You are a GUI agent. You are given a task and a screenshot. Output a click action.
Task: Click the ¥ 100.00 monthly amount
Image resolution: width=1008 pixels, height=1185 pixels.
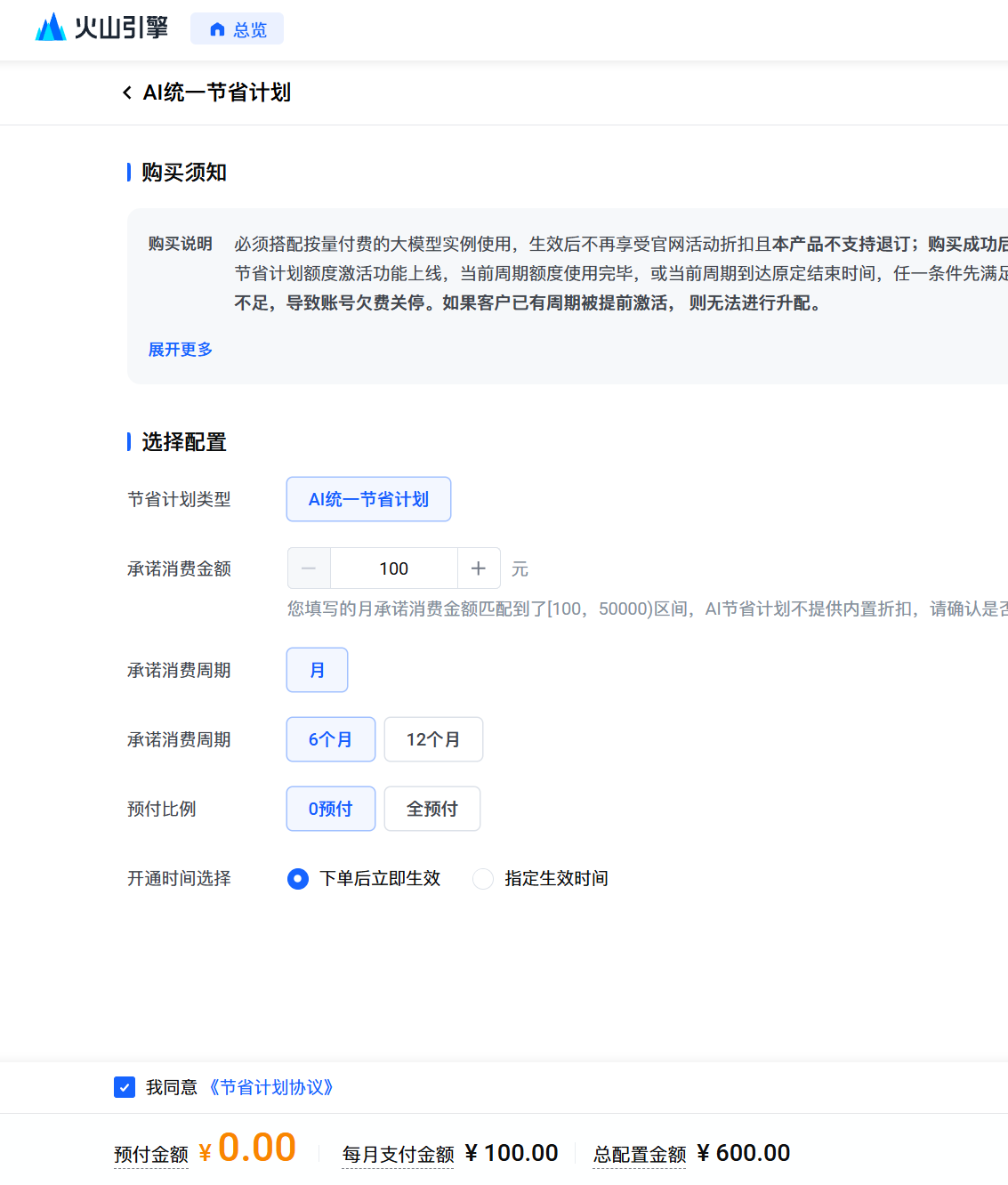pyautogui.click(x=512, y=1153)
